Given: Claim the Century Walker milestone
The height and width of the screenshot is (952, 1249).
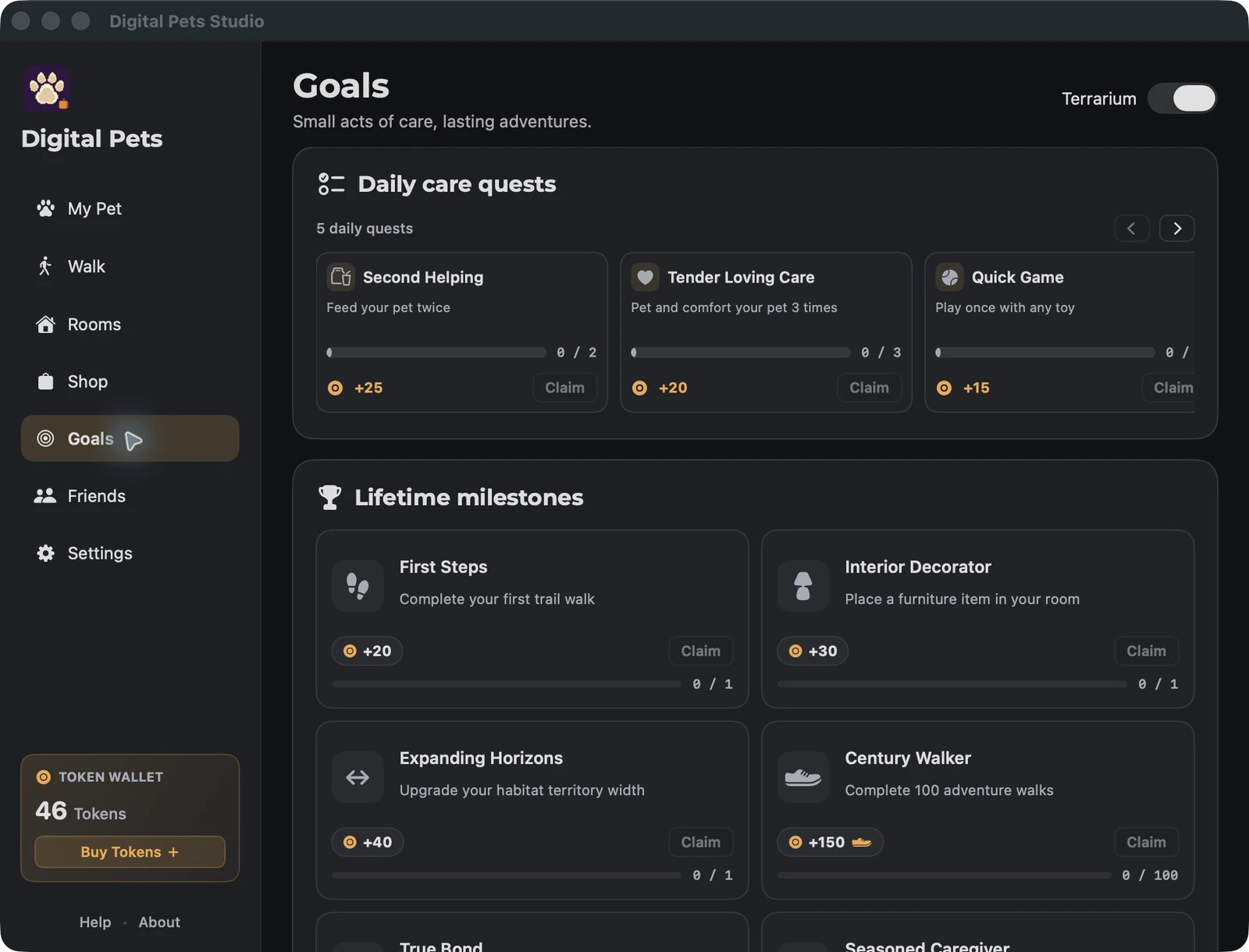Looking at the screenshot, I should click(x=1146, y=842).
